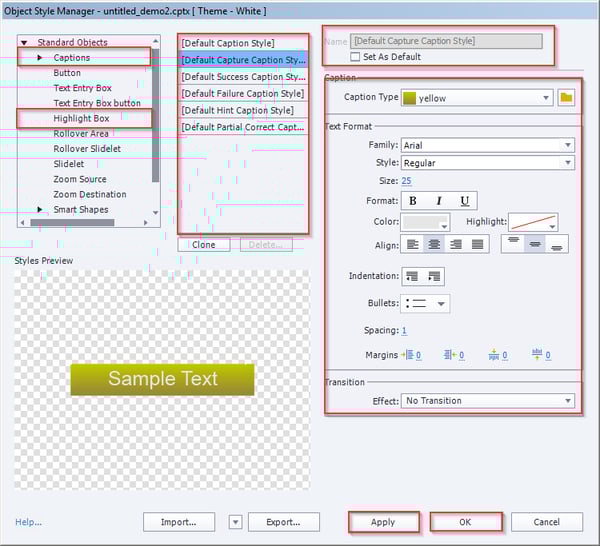Click the bottom margin value
Screen dimensions: 600x546
tap(548, 355)
